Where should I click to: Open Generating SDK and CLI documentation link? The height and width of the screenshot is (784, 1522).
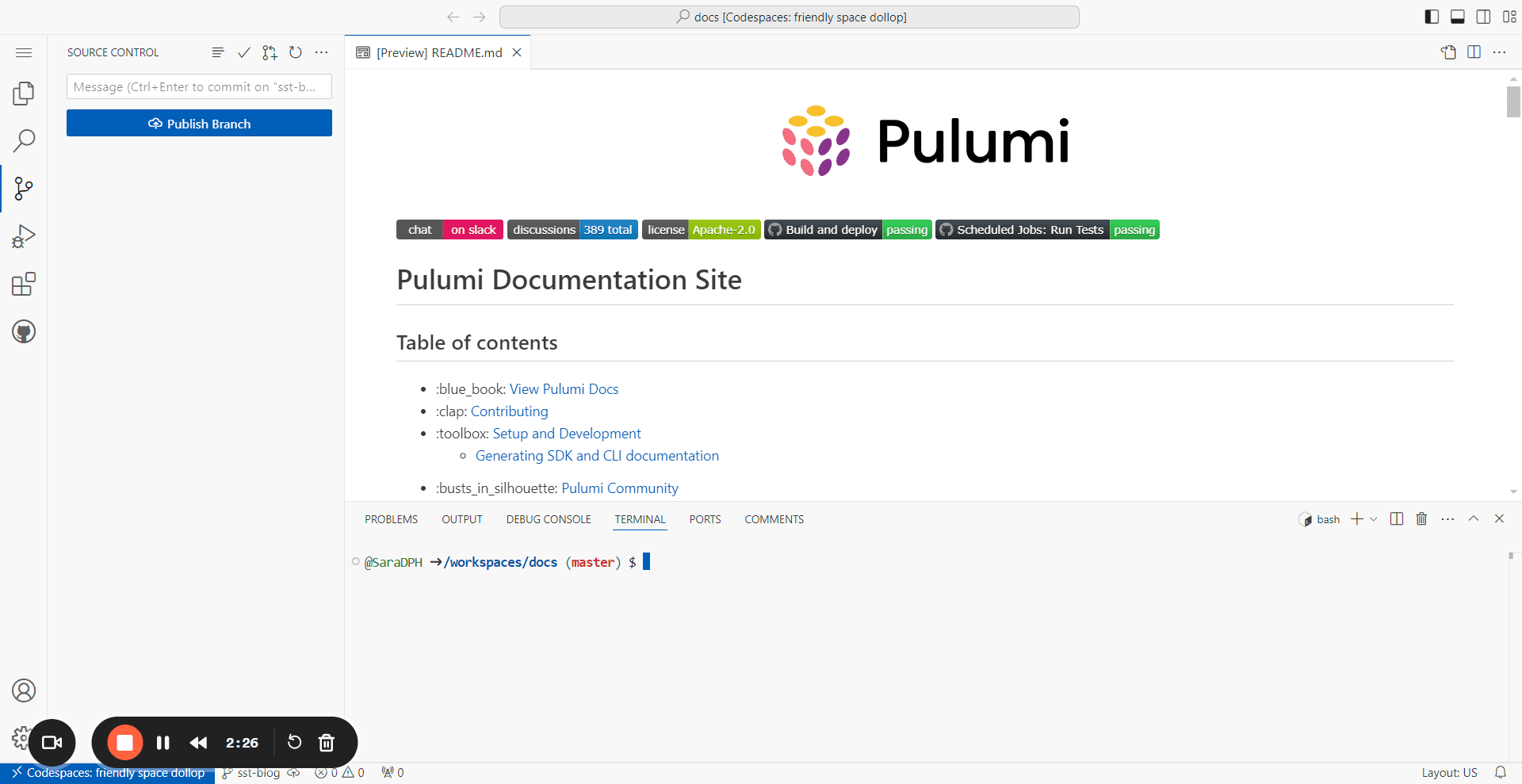[597, 456]
